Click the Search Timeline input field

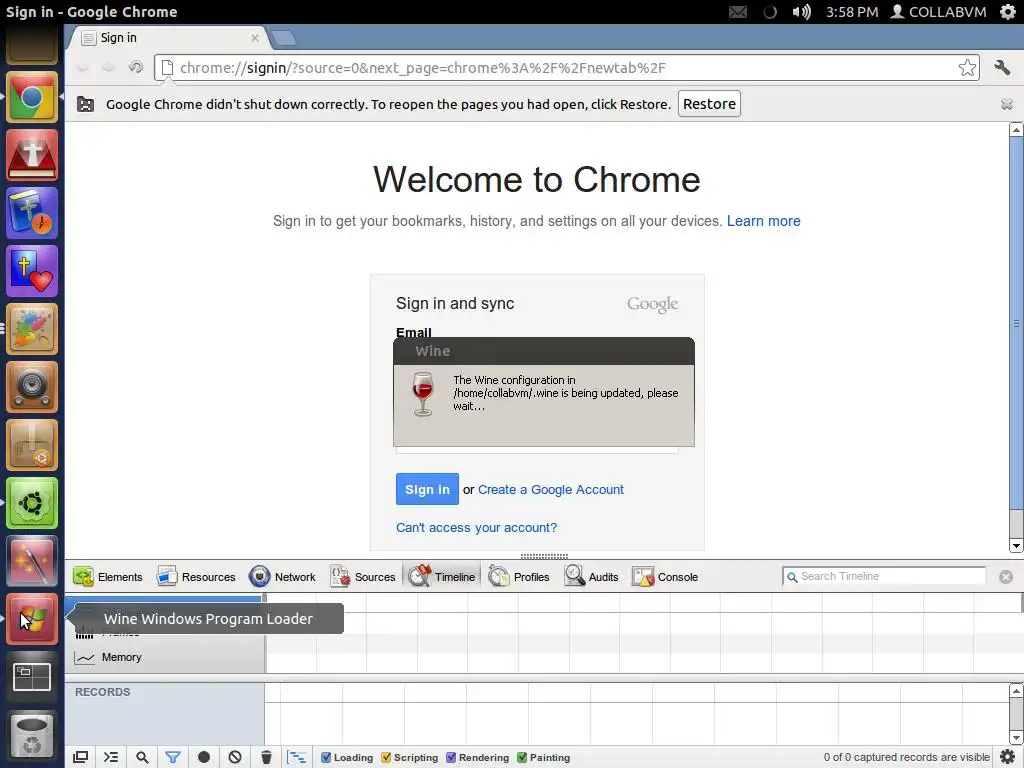pos(884,576)
